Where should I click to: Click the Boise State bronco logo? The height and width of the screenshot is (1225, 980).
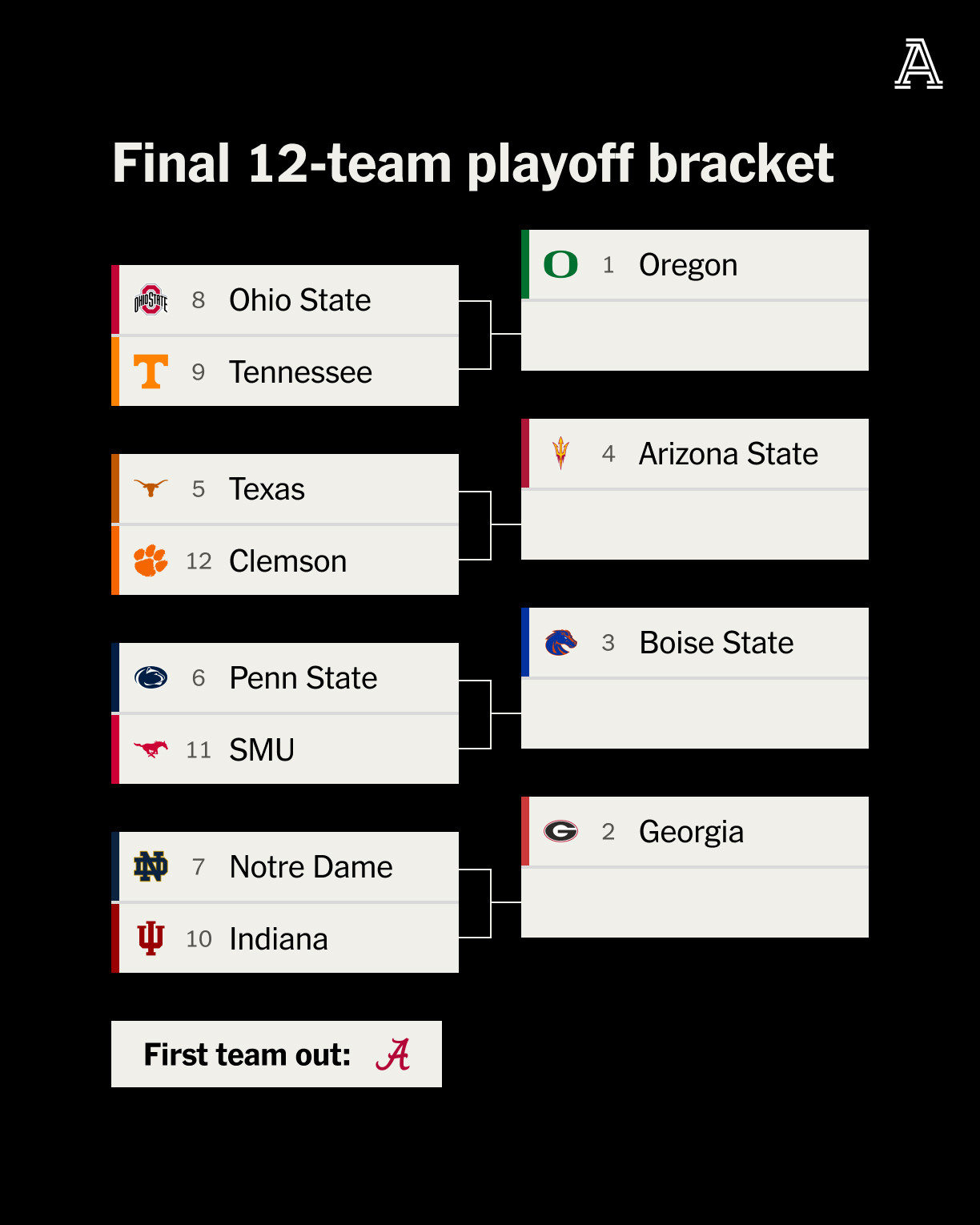tap(560, 642)
